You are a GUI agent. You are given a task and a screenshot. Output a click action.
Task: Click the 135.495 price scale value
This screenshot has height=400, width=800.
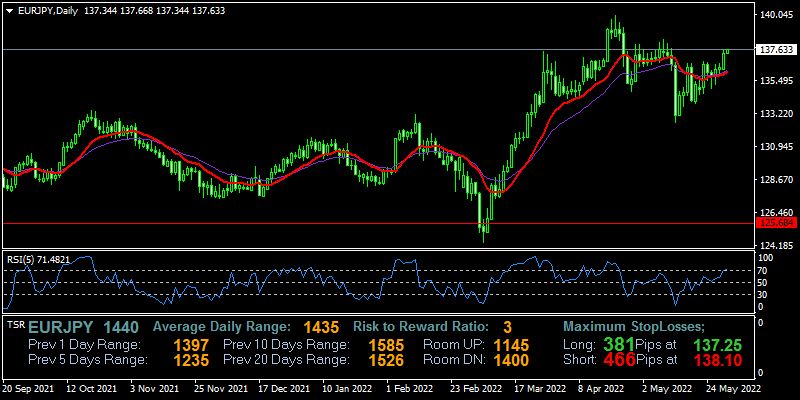[x=777, y=81]
